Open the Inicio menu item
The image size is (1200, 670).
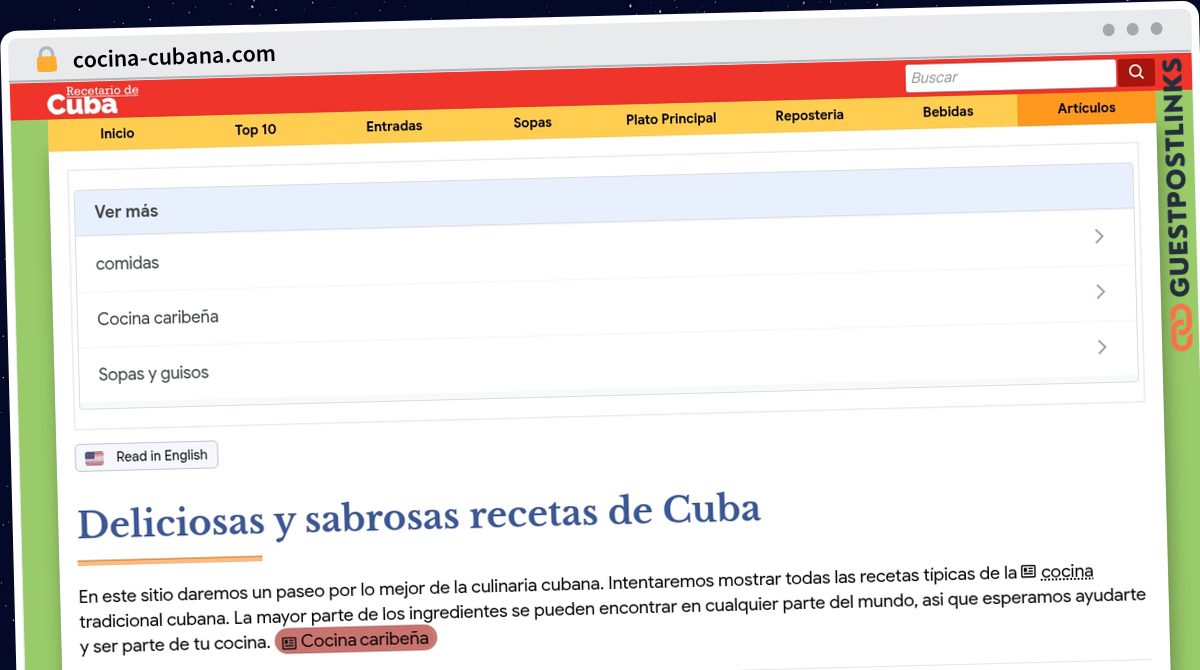tap(117, 133)
